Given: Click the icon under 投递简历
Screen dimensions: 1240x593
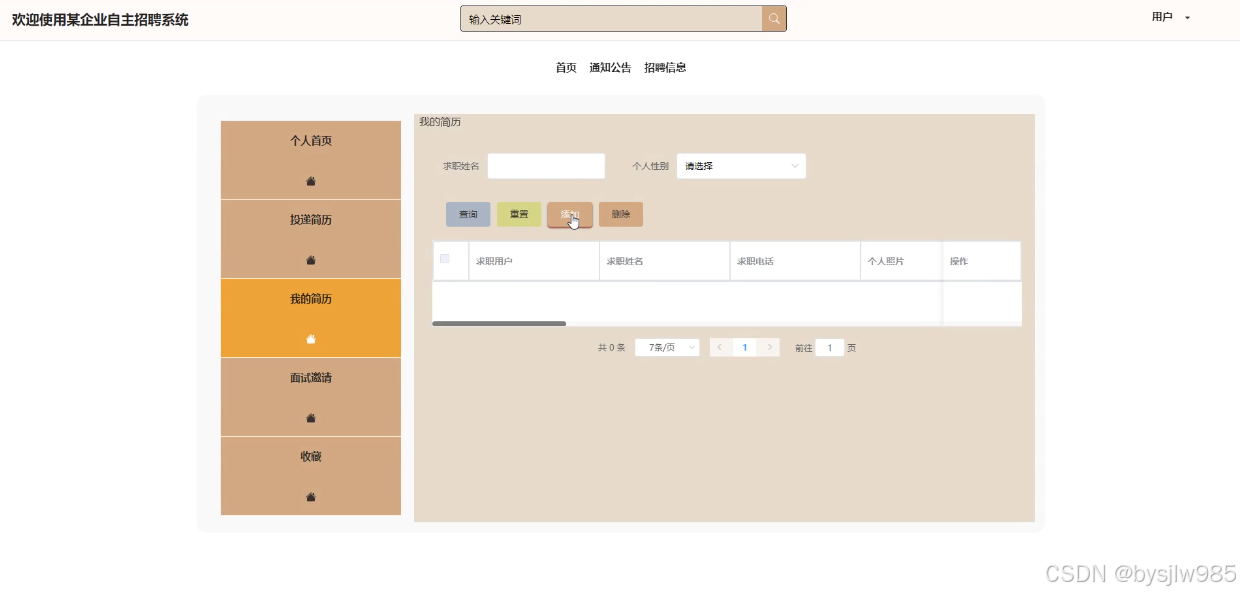Looking at the screenshot, I should pos(311,260).
